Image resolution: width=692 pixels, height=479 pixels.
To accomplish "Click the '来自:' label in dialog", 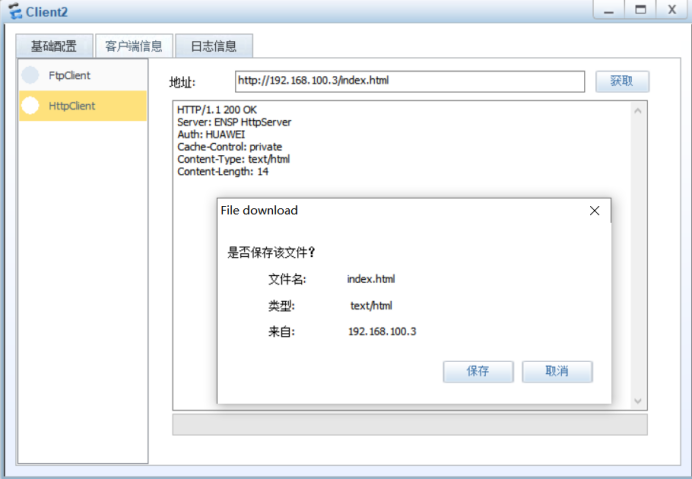I will pos(282,332).
